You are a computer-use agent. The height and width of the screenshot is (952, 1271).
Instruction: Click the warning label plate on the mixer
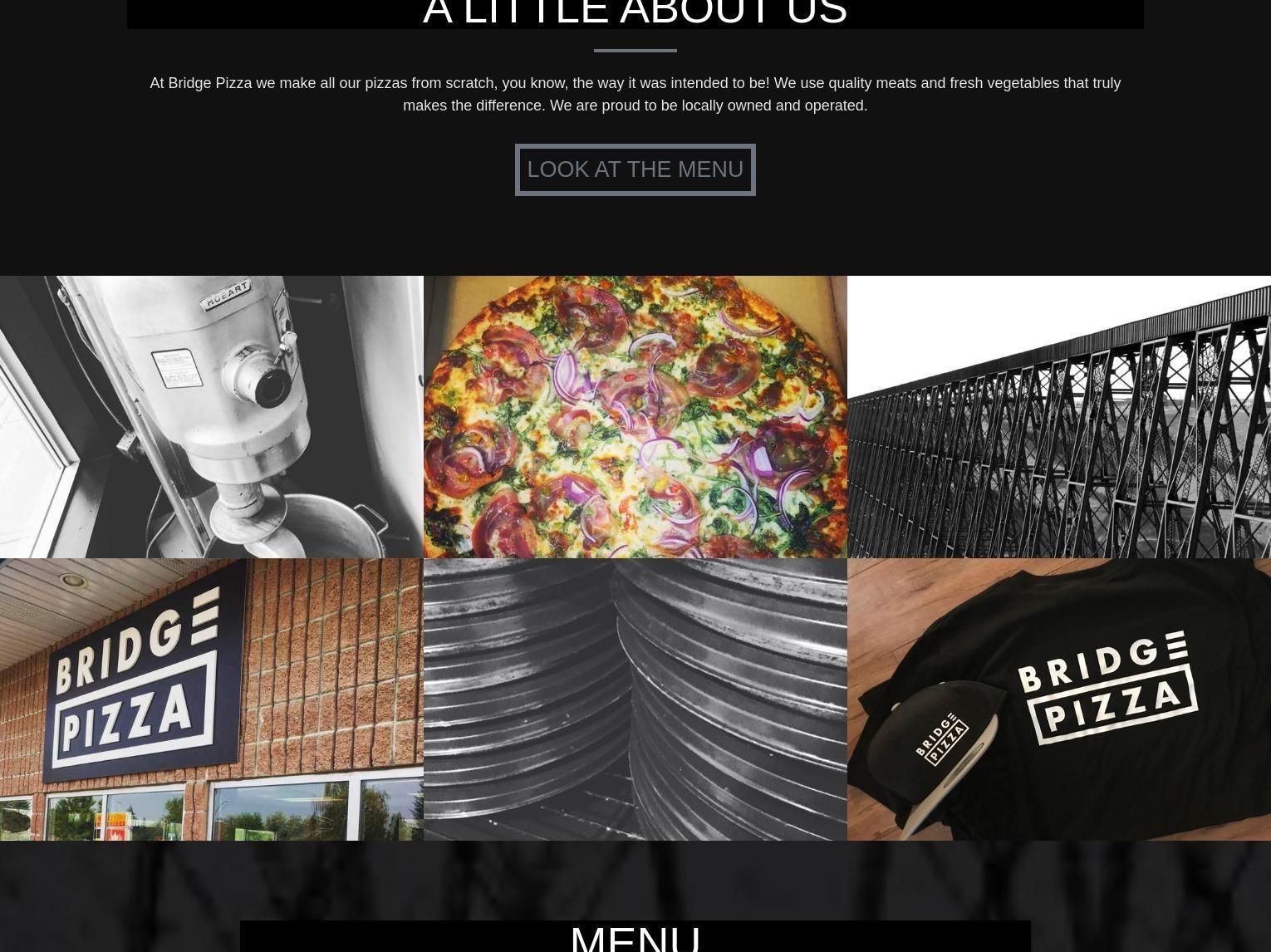[x=176, y=368]
